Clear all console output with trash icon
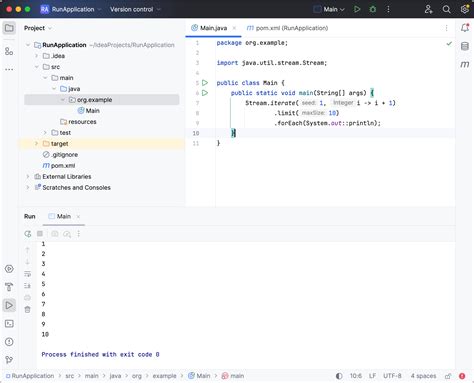474x383 pixels. point(28,310)
